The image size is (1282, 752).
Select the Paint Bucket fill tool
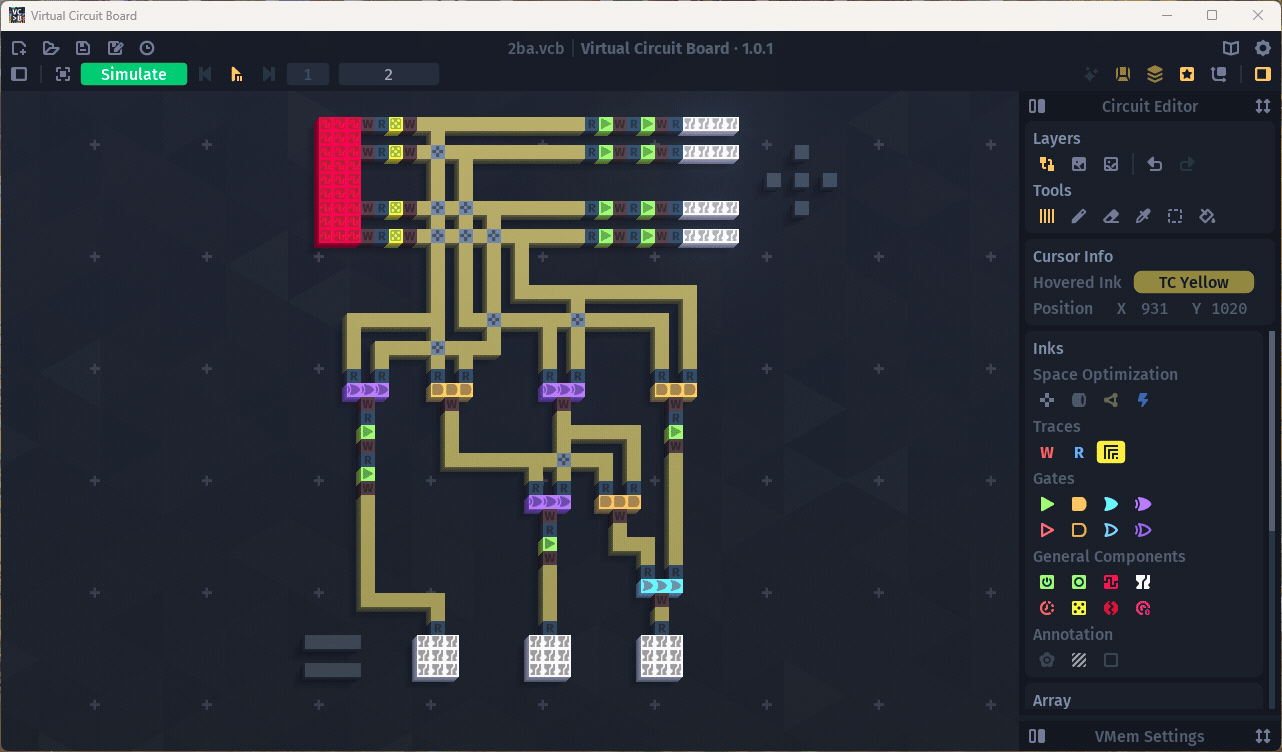1207,216
